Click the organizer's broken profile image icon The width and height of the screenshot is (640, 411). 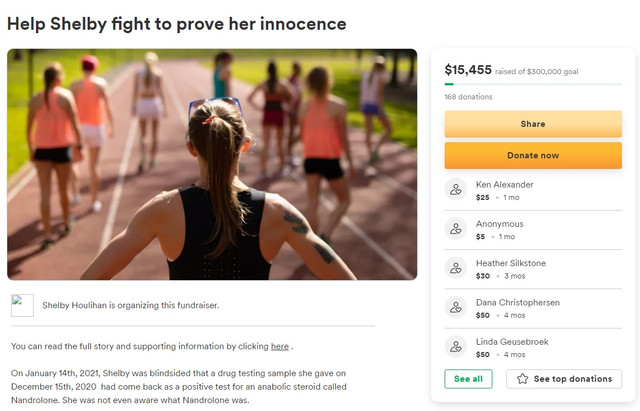click(22, 305)
